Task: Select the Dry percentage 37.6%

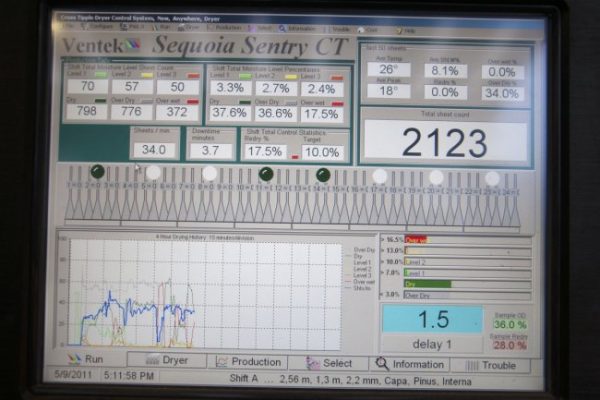Action: [230, 113]
